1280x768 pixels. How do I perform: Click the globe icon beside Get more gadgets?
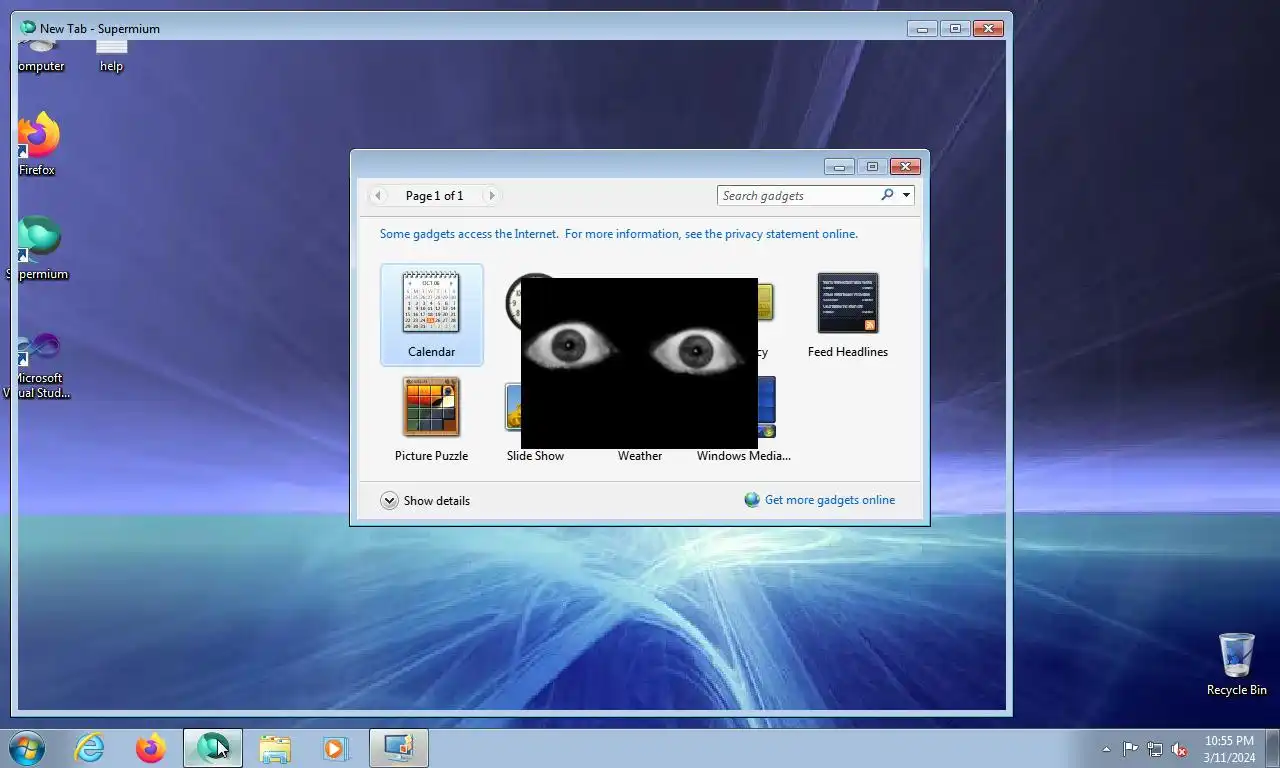tap(752, 500)
